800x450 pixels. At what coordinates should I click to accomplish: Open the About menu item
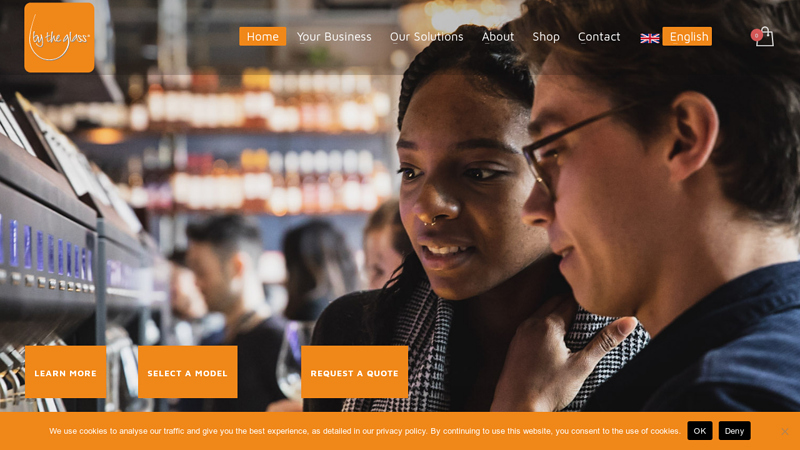498,37
